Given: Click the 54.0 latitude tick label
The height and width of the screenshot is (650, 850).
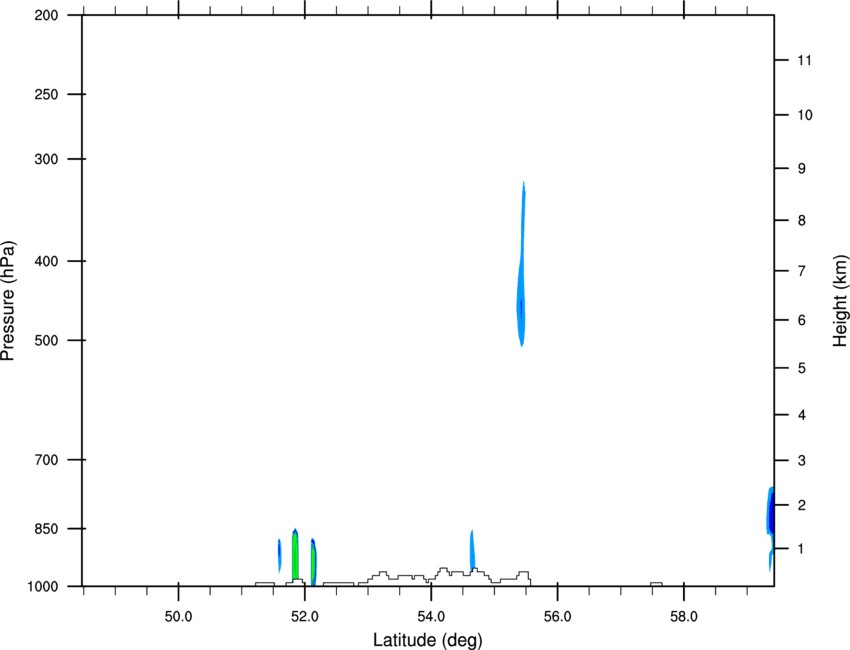Looking at the screenshot, I should coord(431,617).
